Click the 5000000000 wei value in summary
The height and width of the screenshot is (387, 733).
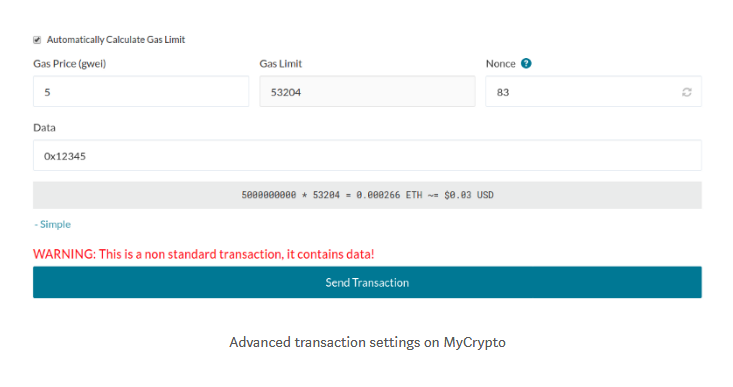point(268,195)
